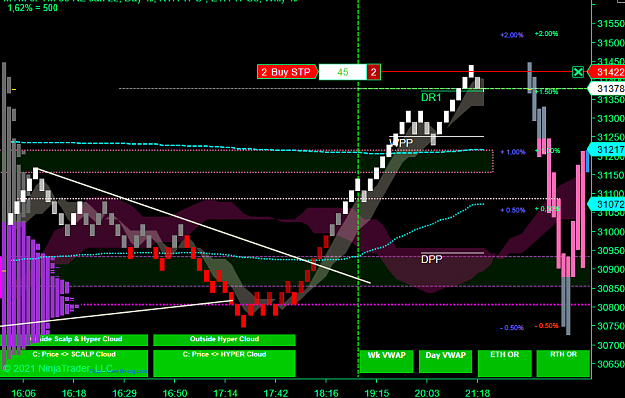Click 30650 on the price axis
The height and width of the screenshot is (398, 625).
pos(611,364)
